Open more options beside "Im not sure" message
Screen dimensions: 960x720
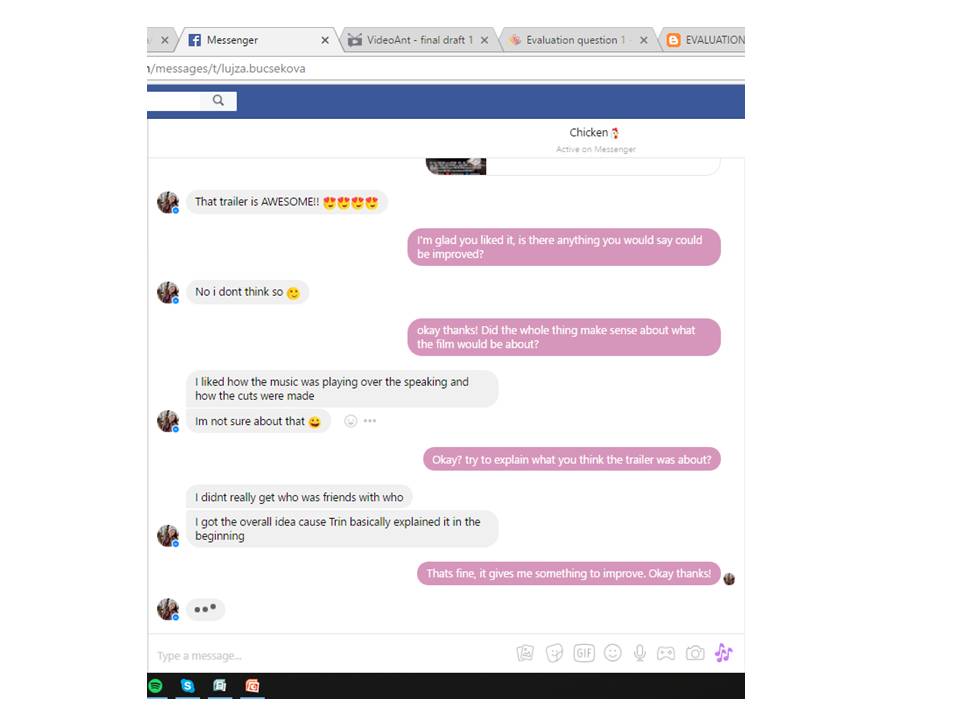[x=370, y=421]
